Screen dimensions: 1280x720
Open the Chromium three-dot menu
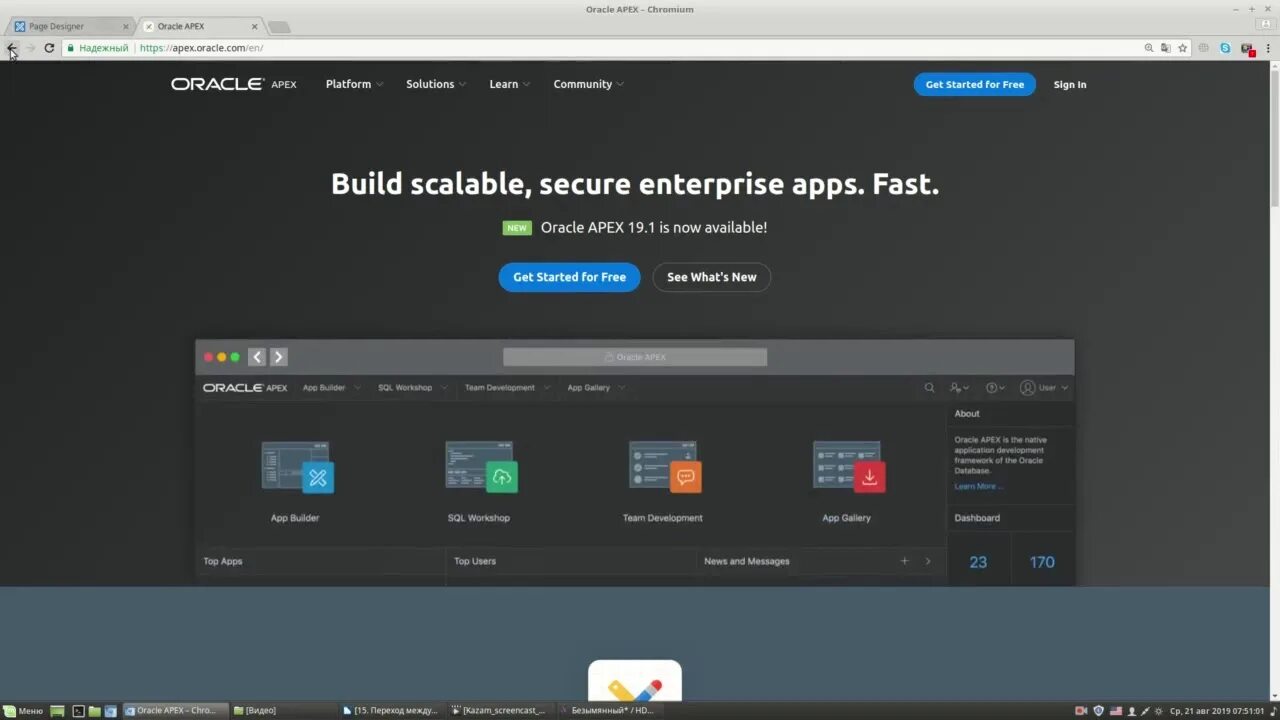point(1268,47)
